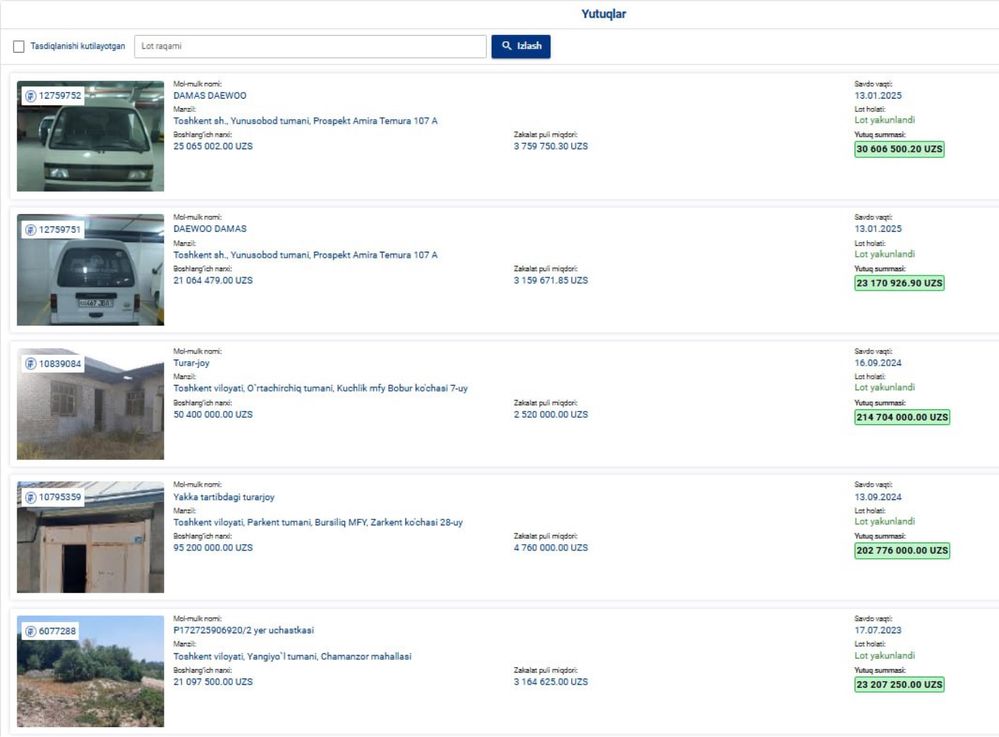Click deposit amount 2 520 000.00 UZS
This screenshot has height=737, width=999.
[550, 414]
